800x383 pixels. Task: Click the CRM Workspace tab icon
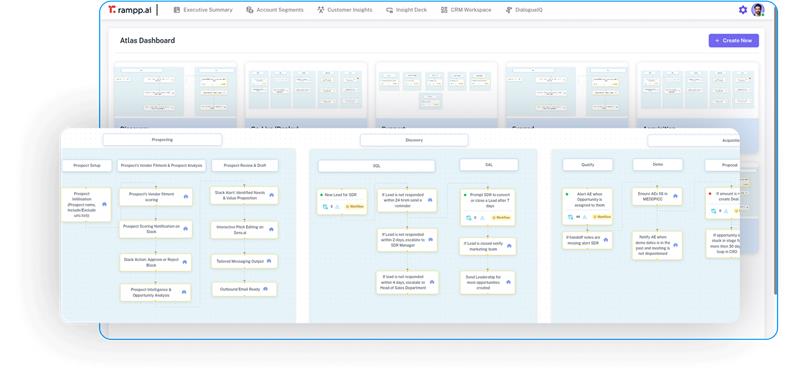click(444, 10)
